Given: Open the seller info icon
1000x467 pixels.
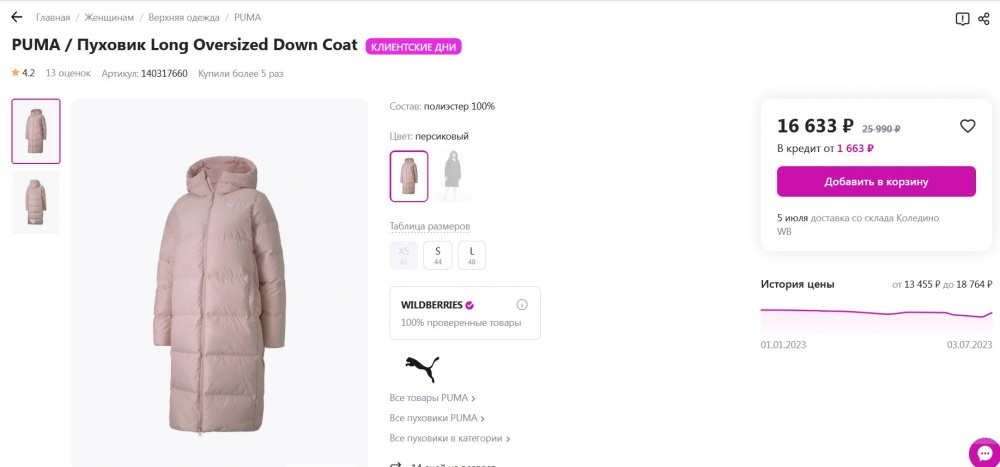Looking at the screenshot, I should [x=522, y=304].
